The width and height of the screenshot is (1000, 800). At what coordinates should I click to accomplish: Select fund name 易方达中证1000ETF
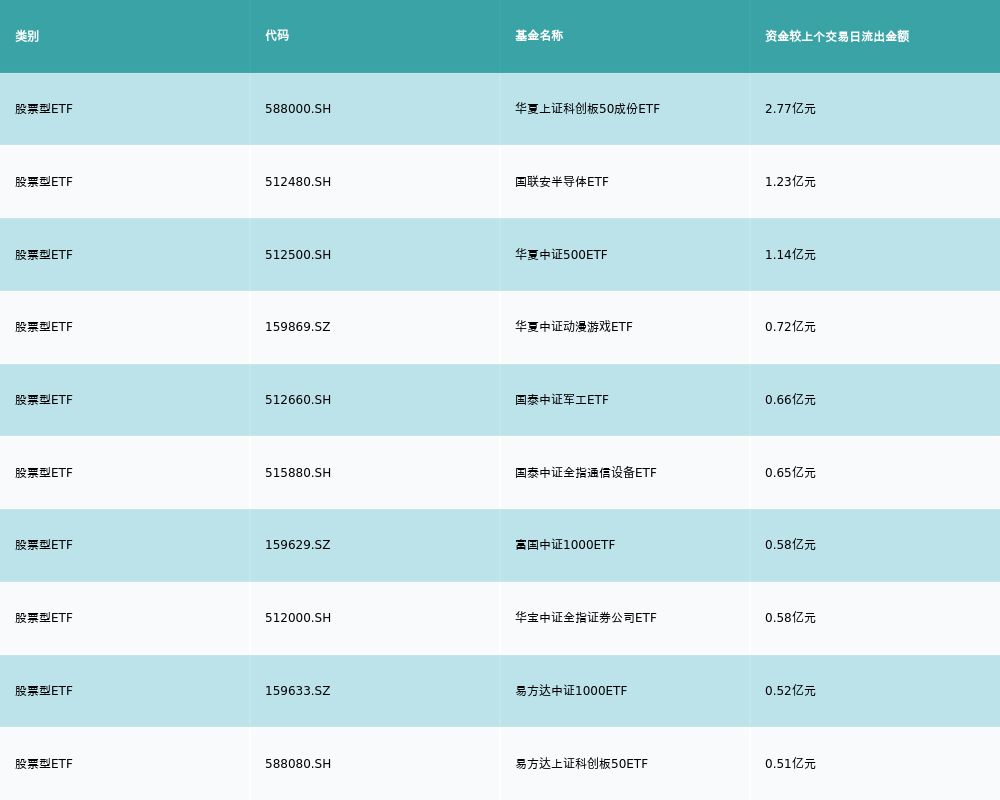click(571, 691)
